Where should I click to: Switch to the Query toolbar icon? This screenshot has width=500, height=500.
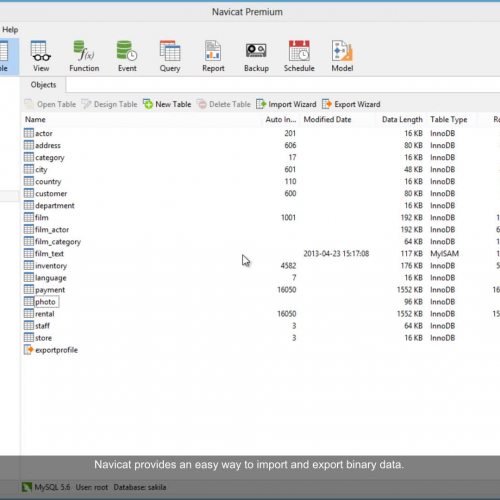pos(170,56)
